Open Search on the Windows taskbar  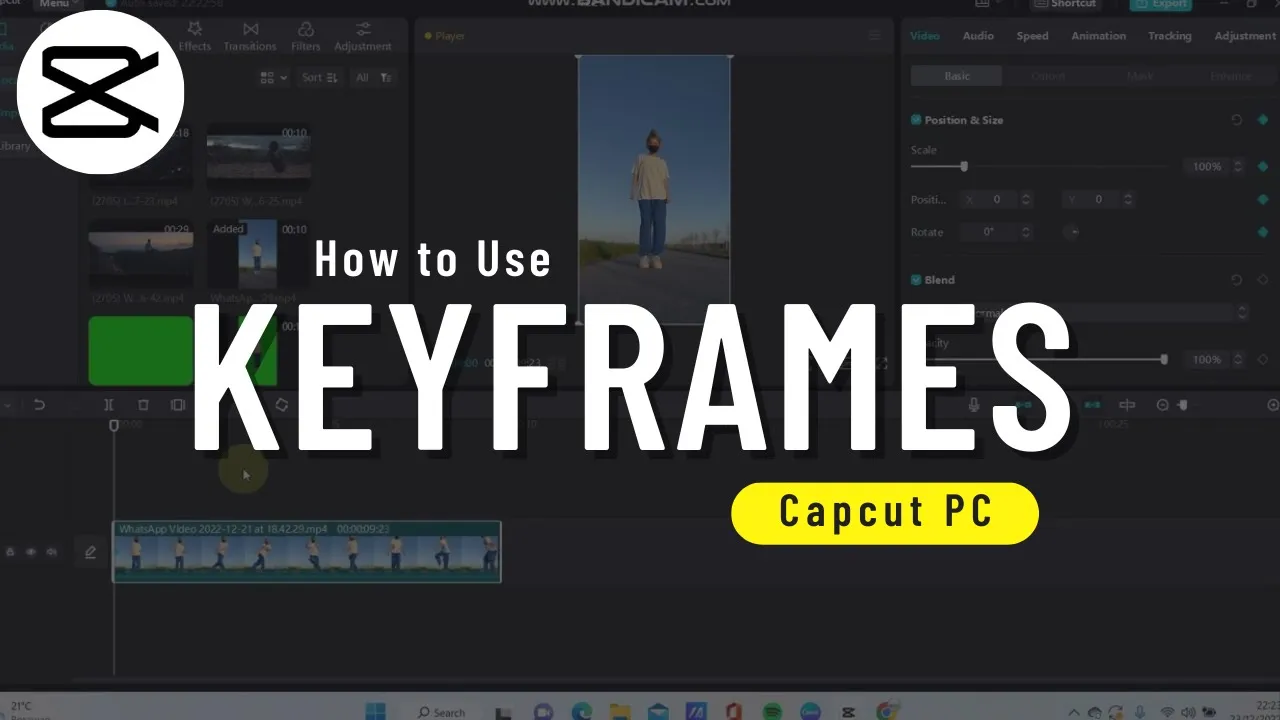pyautogui.click(x=442, y=712)
